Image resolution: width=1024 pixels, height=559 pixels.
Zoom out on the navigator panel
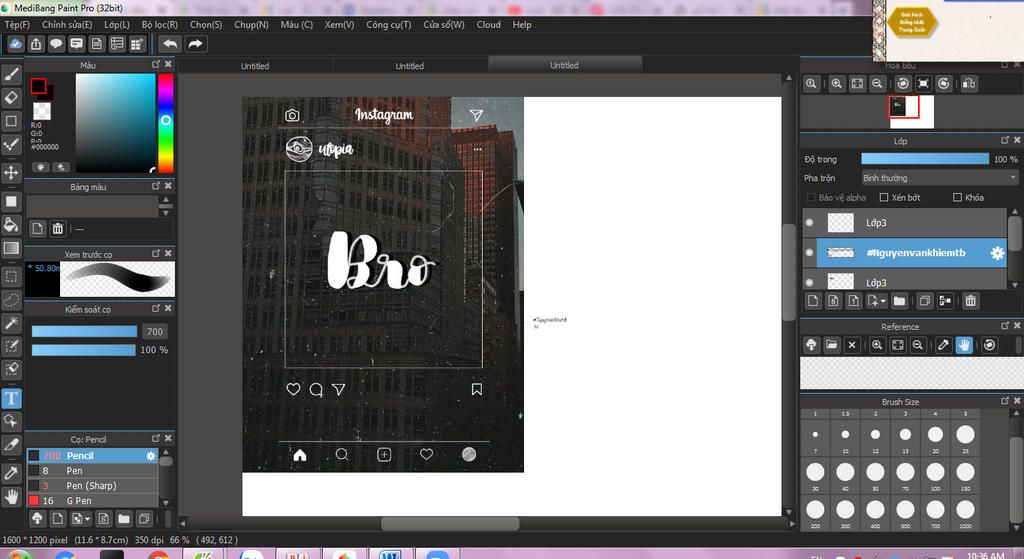coord(878,84)
